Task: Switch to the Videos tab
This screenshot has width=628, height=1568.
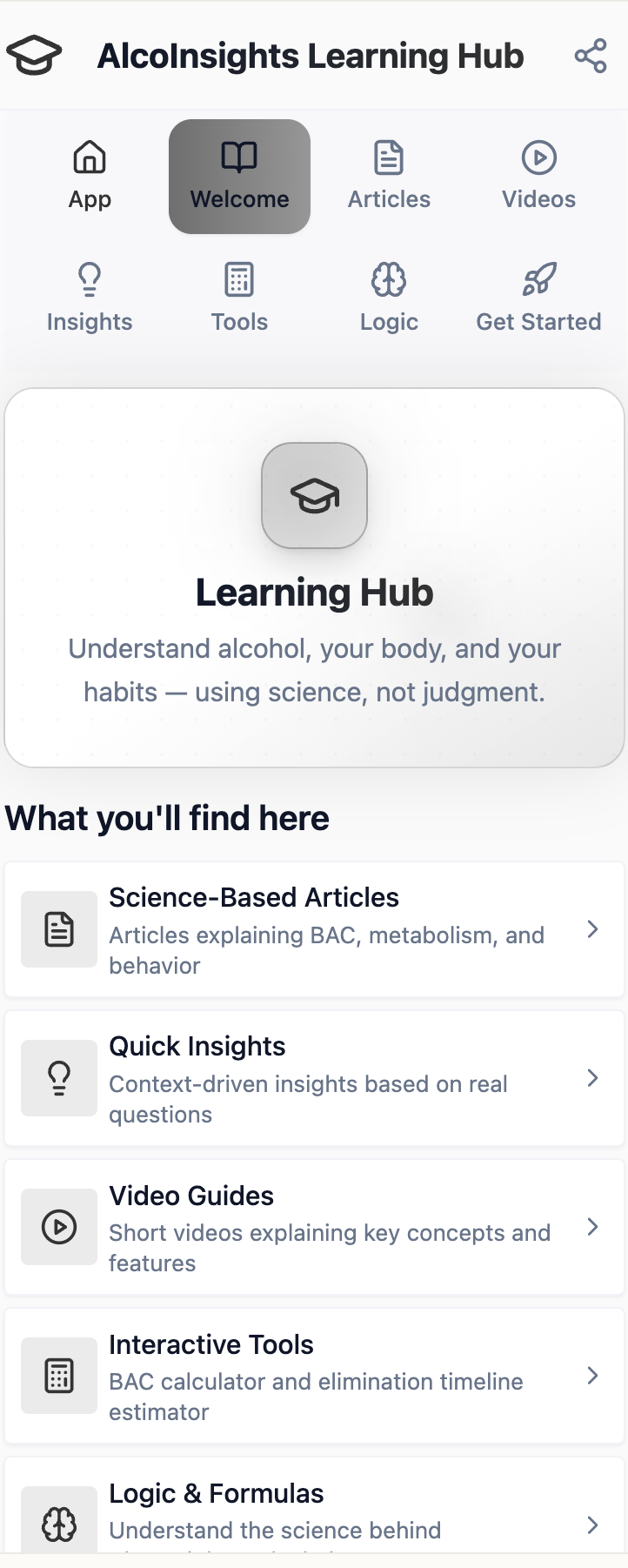Action: click(x=538, y=177)
